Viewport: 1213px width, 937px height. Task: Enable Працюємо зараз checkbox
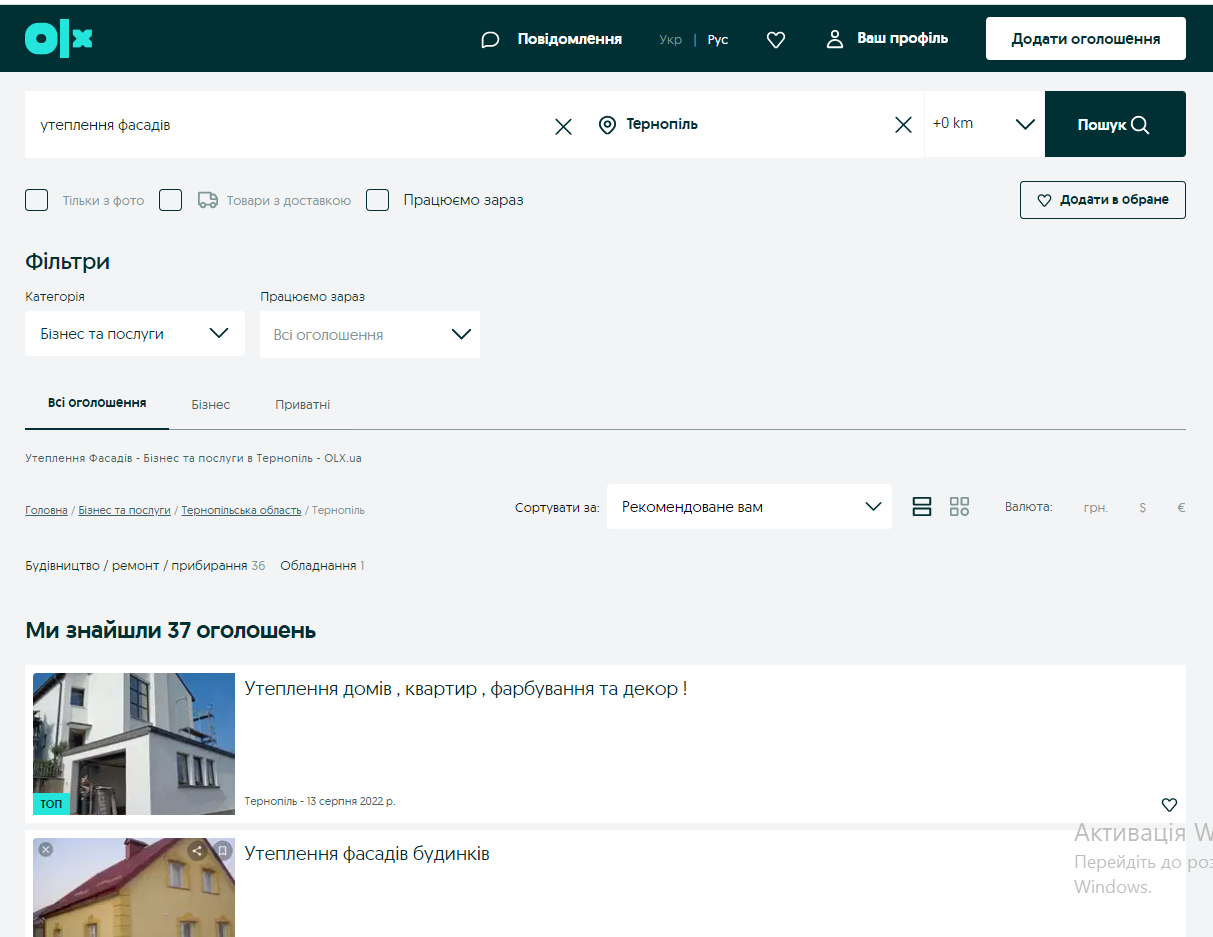pyautogui.click(x=377, y=200)
